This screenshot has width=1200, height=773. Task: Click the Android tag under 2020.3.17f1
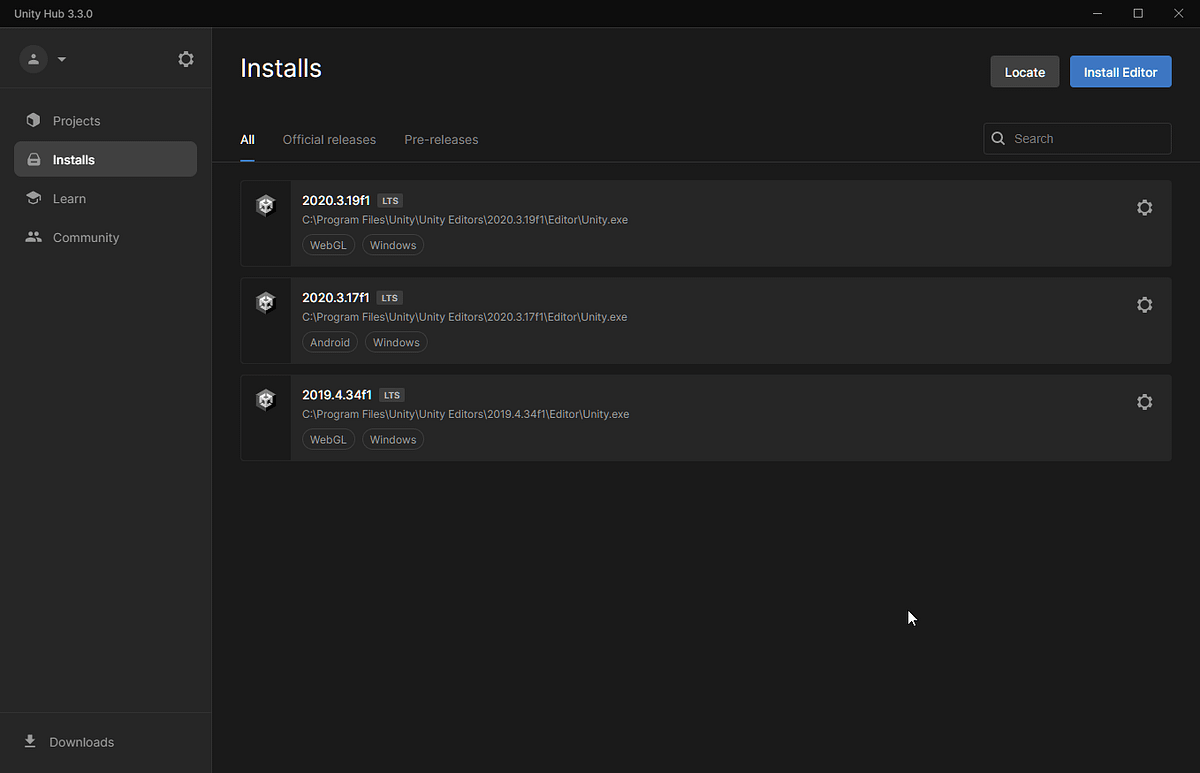click(x=330, y=341)
